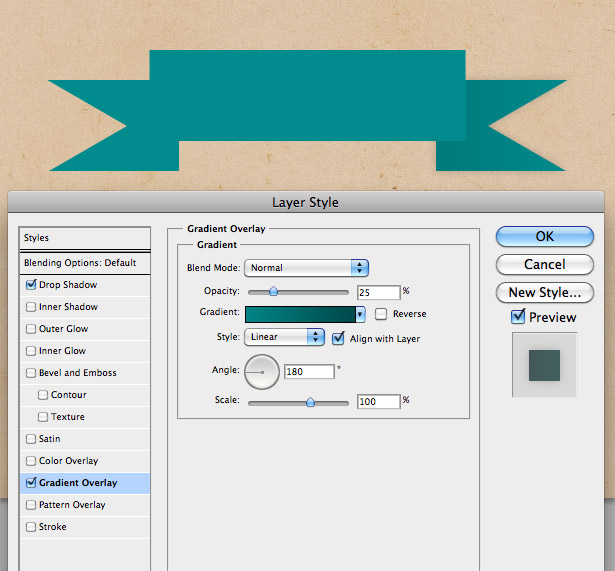Adjust the Opacity slider handle
The height and width of the screenshot is (571, 615).
pyautogui.click(x=273, y=291)
